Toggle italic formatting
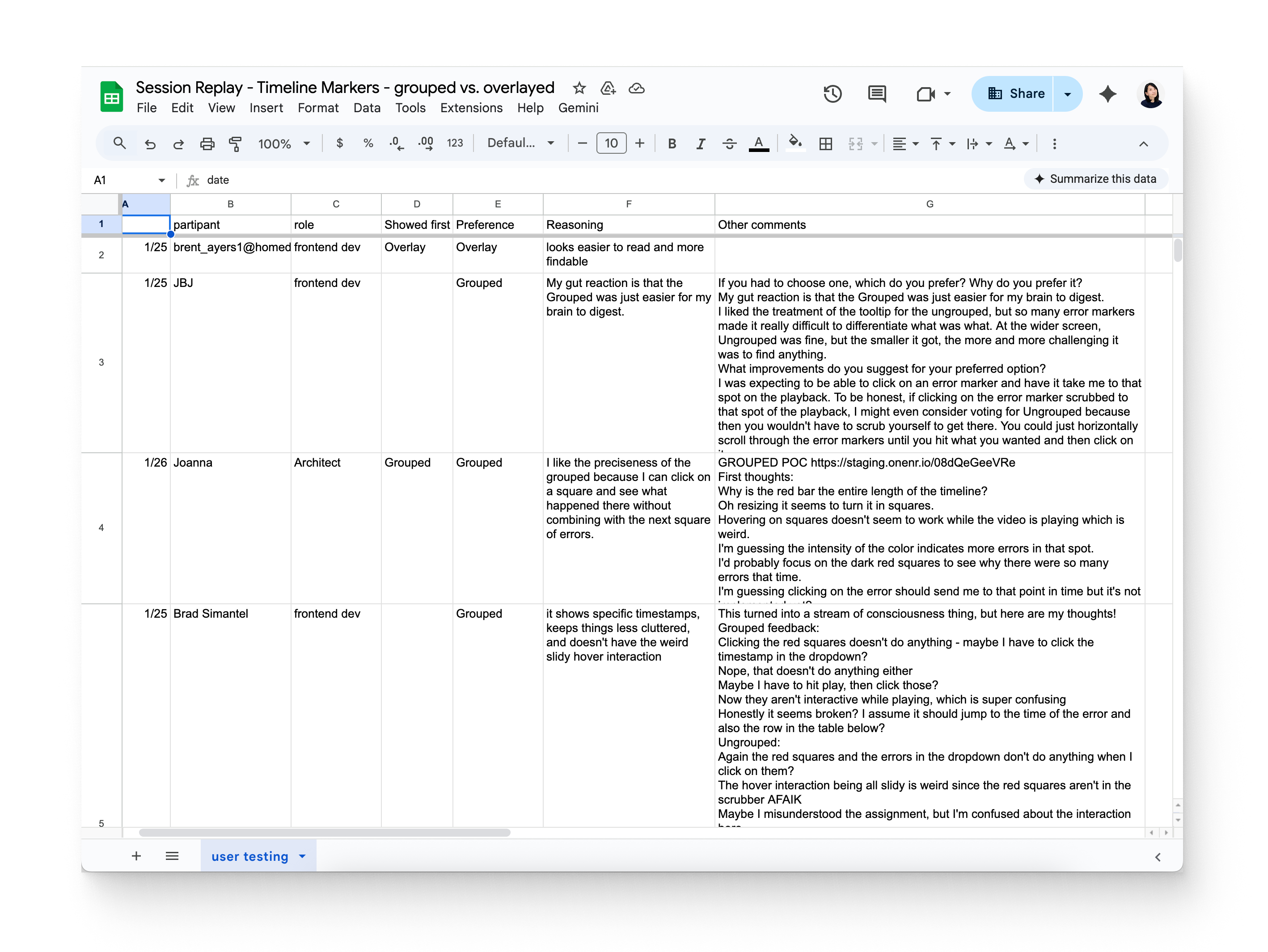The height and width of the screenshot is (952, 1268). [x=701, y=143]
